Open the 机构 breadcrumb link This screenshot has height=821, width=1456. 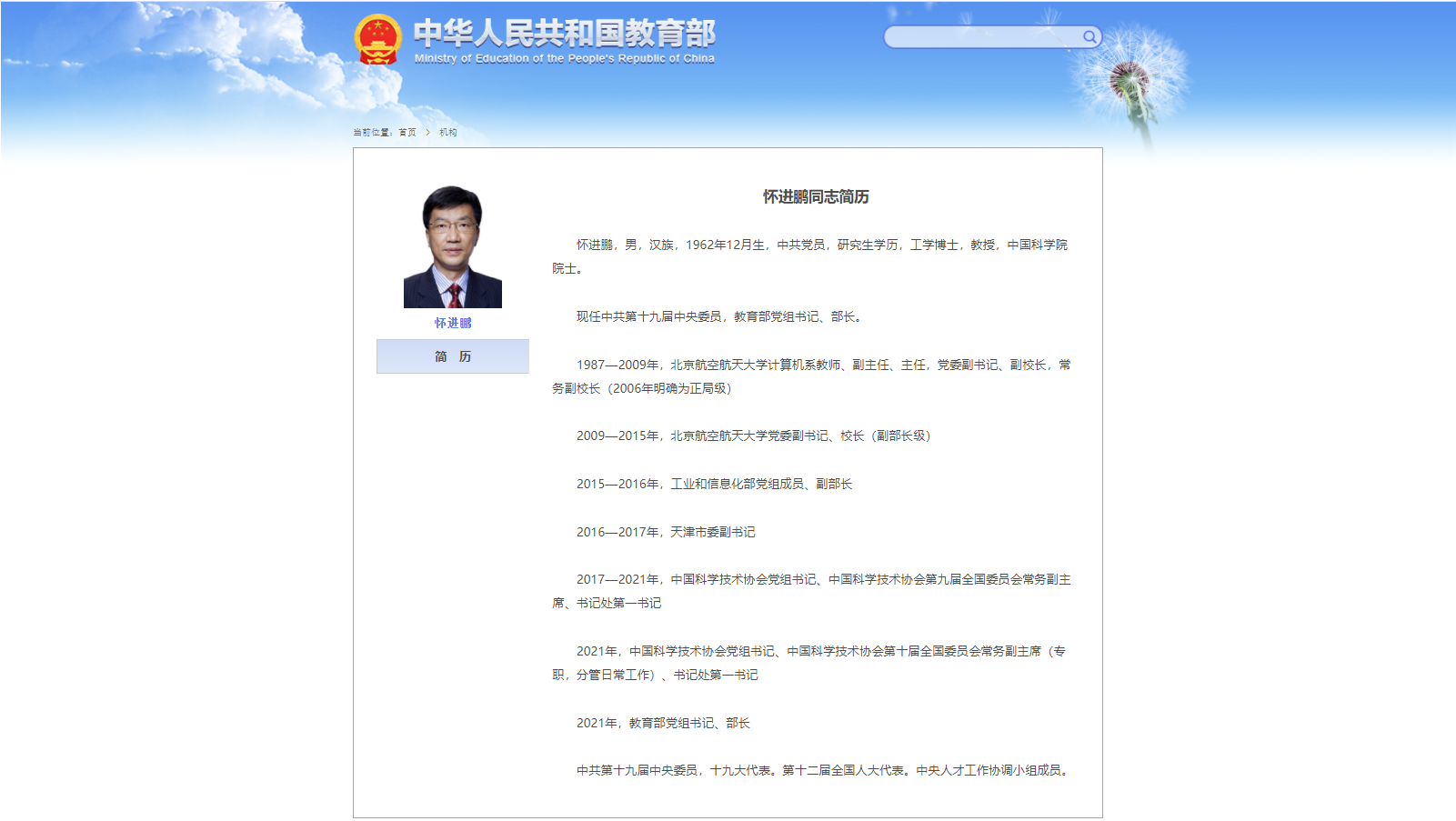tap(448, 133)
